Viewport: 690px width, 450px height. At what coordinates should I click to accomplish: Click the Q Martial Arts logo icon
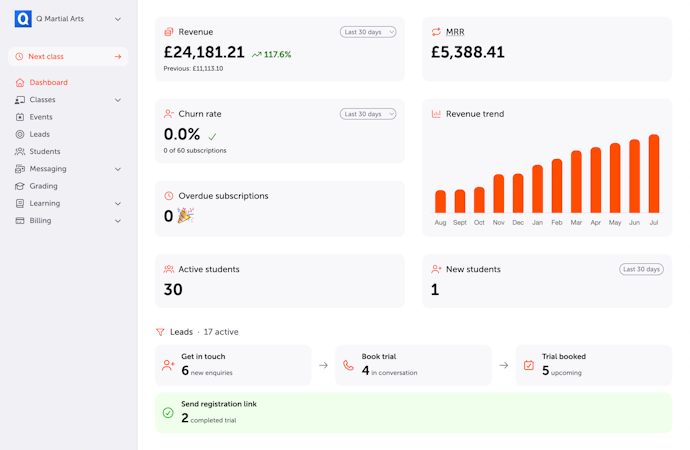click(x=23, y=19)
